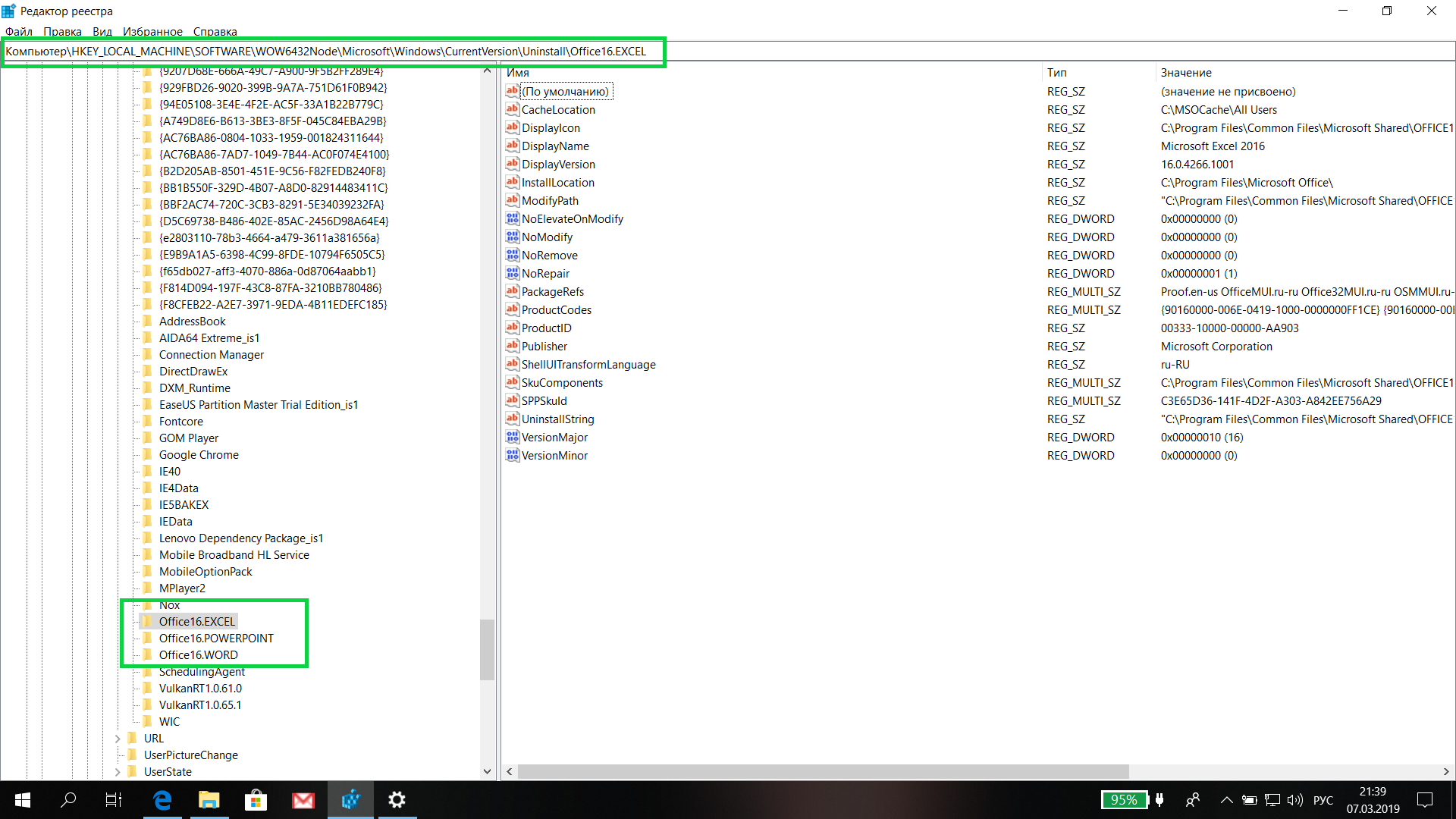Show hidden system tray icons

[x=1226, y=799]
